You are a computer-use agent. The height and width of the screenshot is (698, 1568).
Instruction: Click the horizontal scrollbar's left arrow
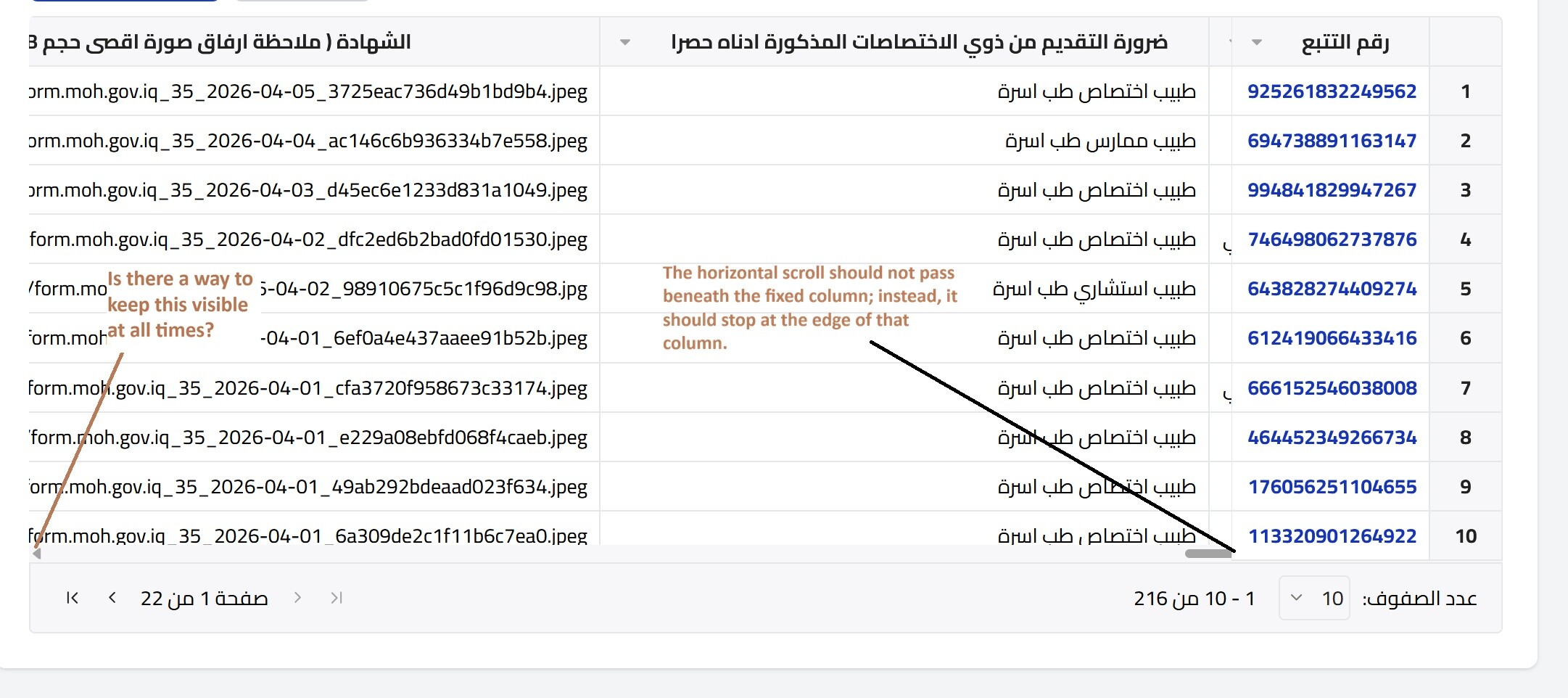36,554
